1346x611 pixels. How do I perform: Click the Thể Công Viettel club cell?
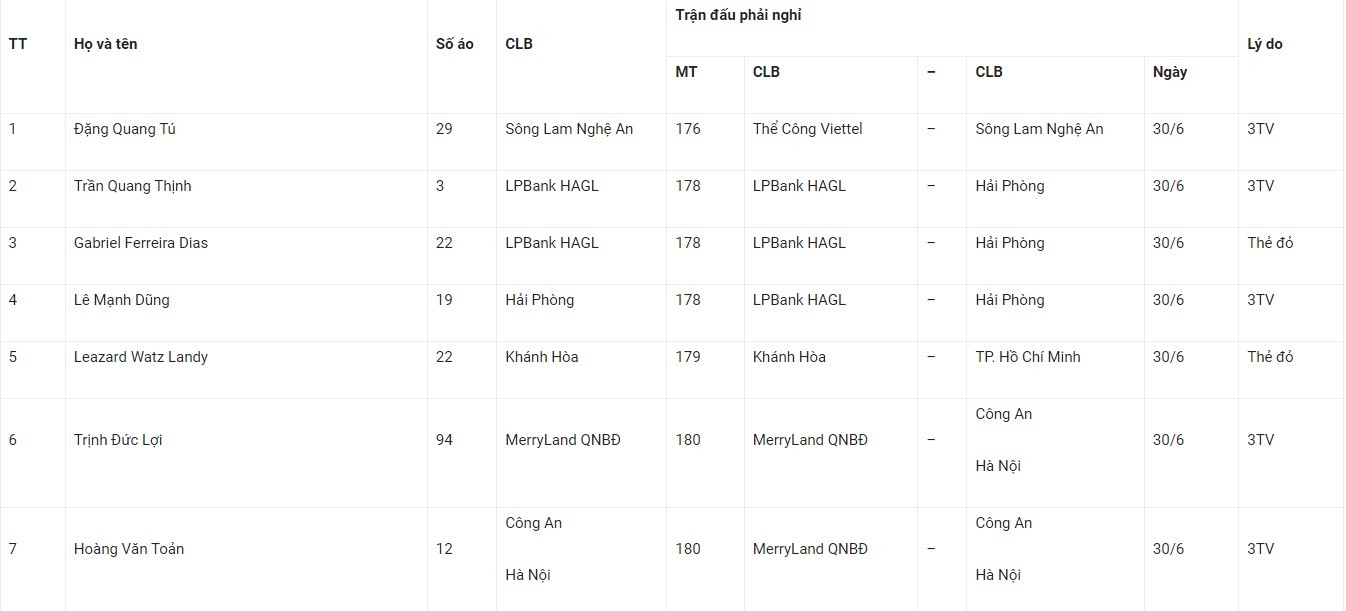coord(808,129)
